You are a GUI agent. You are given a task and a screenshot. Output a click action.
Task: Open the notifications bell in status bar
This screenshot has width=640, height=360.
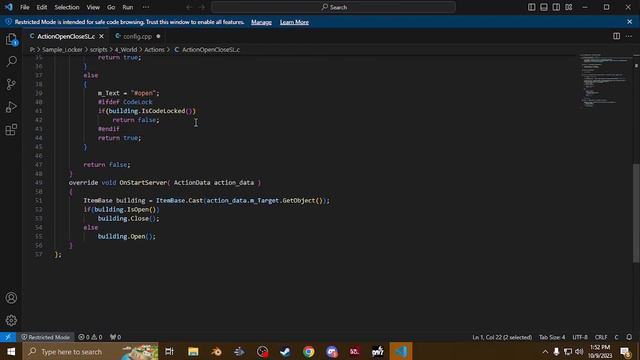629,337
